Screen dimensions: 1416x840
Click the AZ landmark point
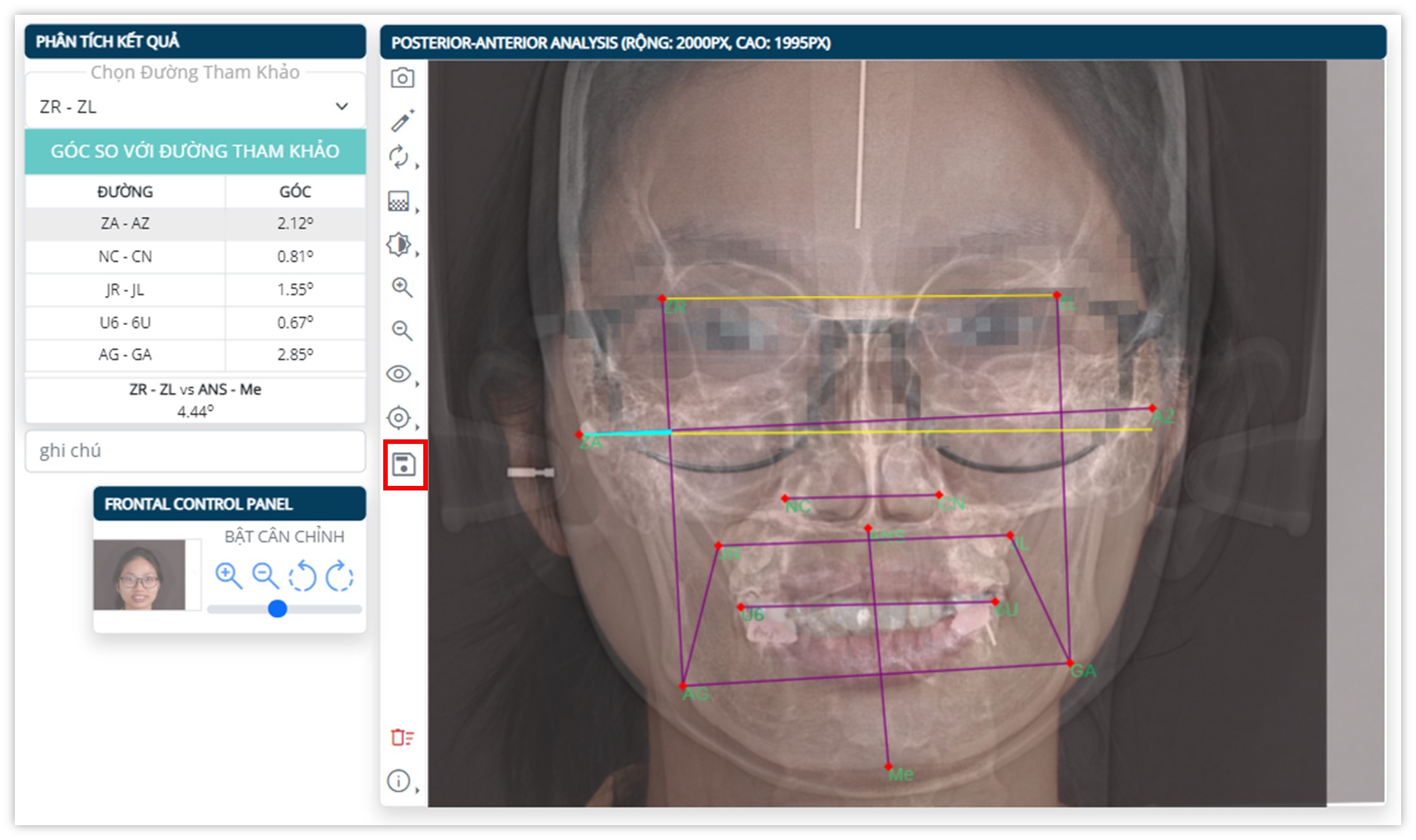tap(1152, 408)
